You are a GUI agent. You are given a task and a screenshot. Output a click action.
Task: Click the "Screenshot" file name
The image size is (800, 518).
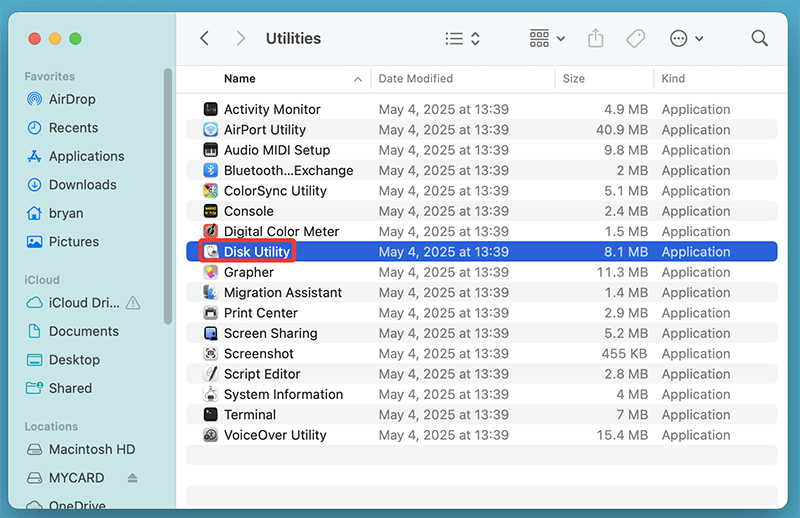[x=259, y=354]
